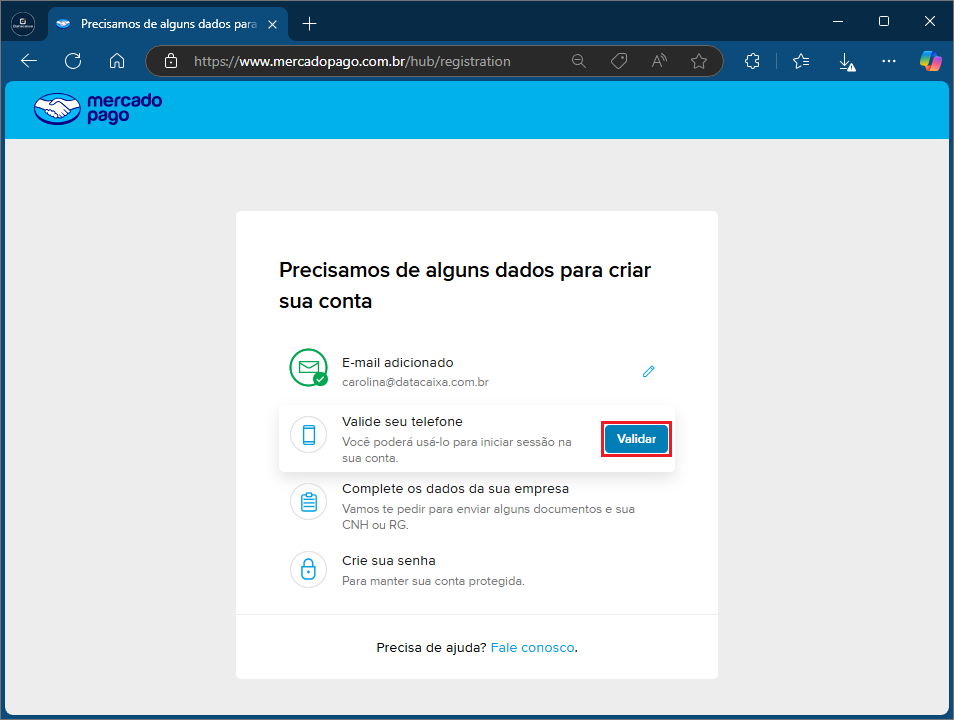Open the browser home page icon
Viewport: 954px width, 720px height.
117,61
